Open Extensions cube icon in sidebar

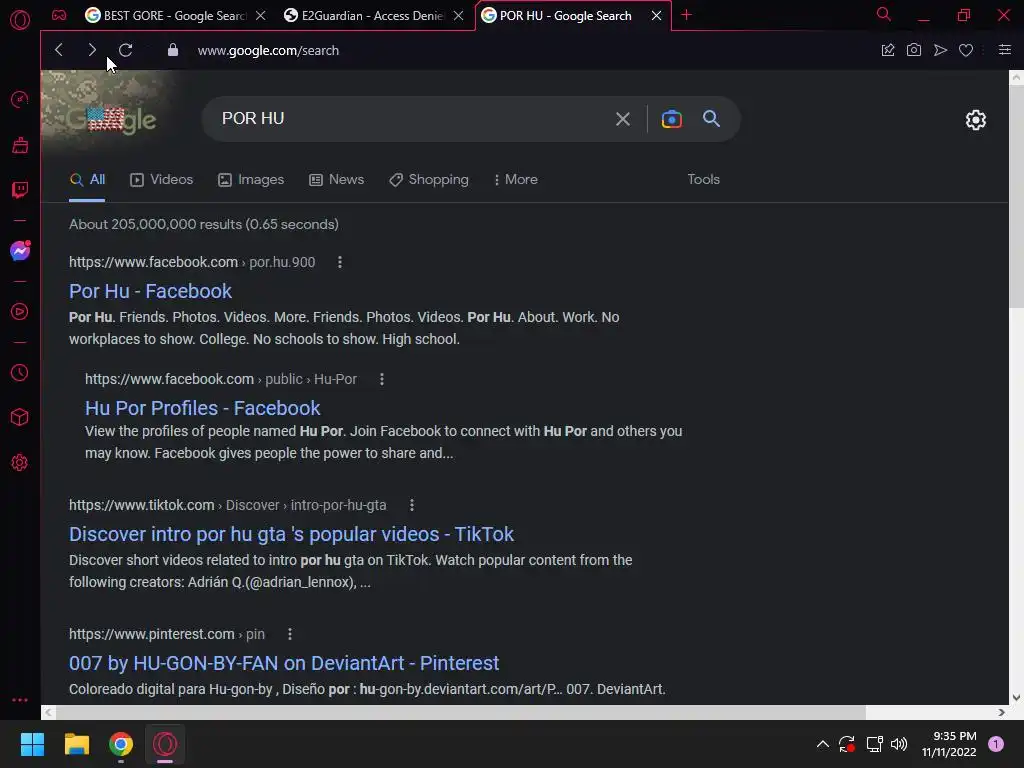(20, 417)
